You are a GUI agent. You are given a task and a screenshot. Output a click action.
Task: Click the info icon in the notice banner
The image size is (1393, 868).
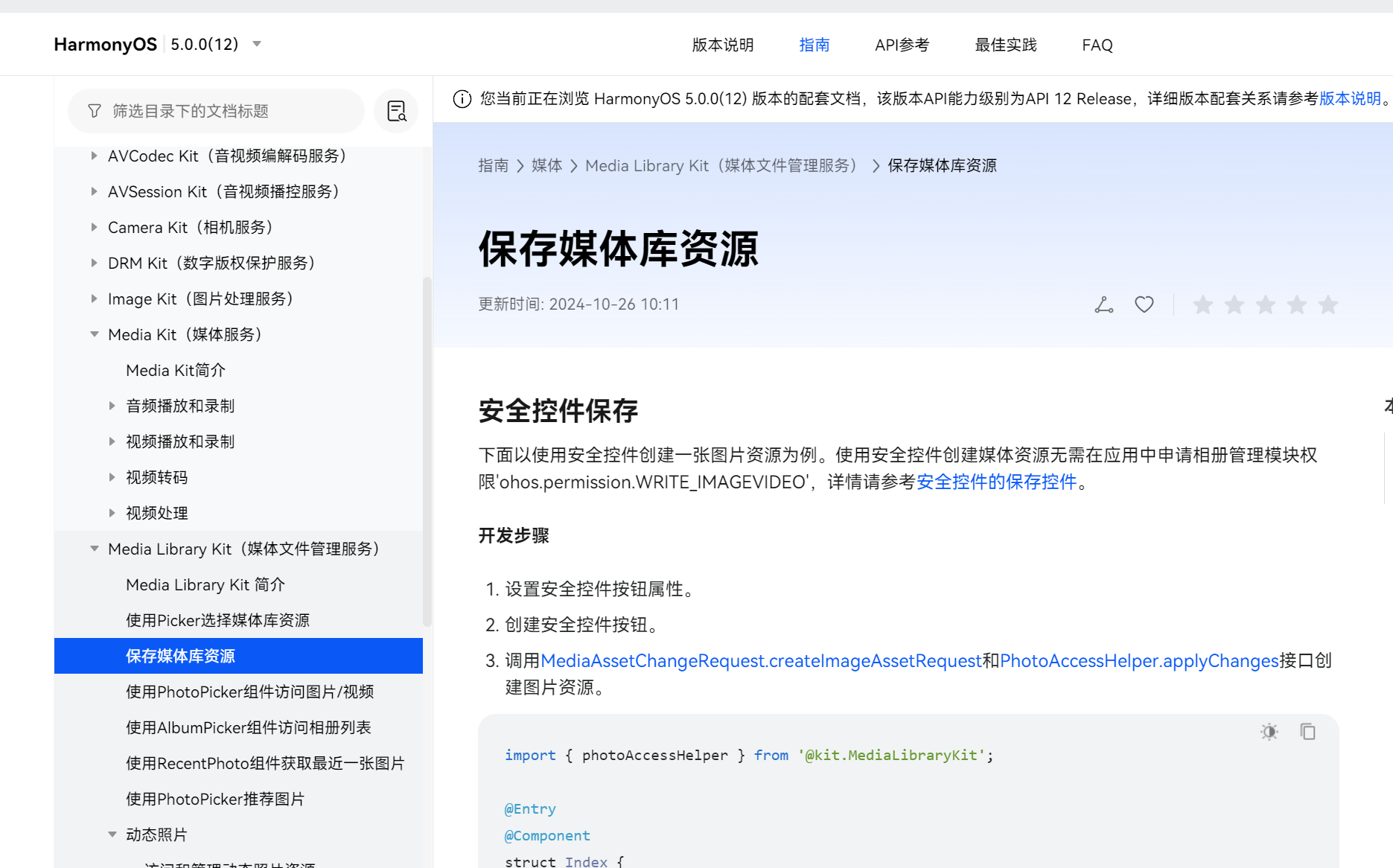[462, 99]
